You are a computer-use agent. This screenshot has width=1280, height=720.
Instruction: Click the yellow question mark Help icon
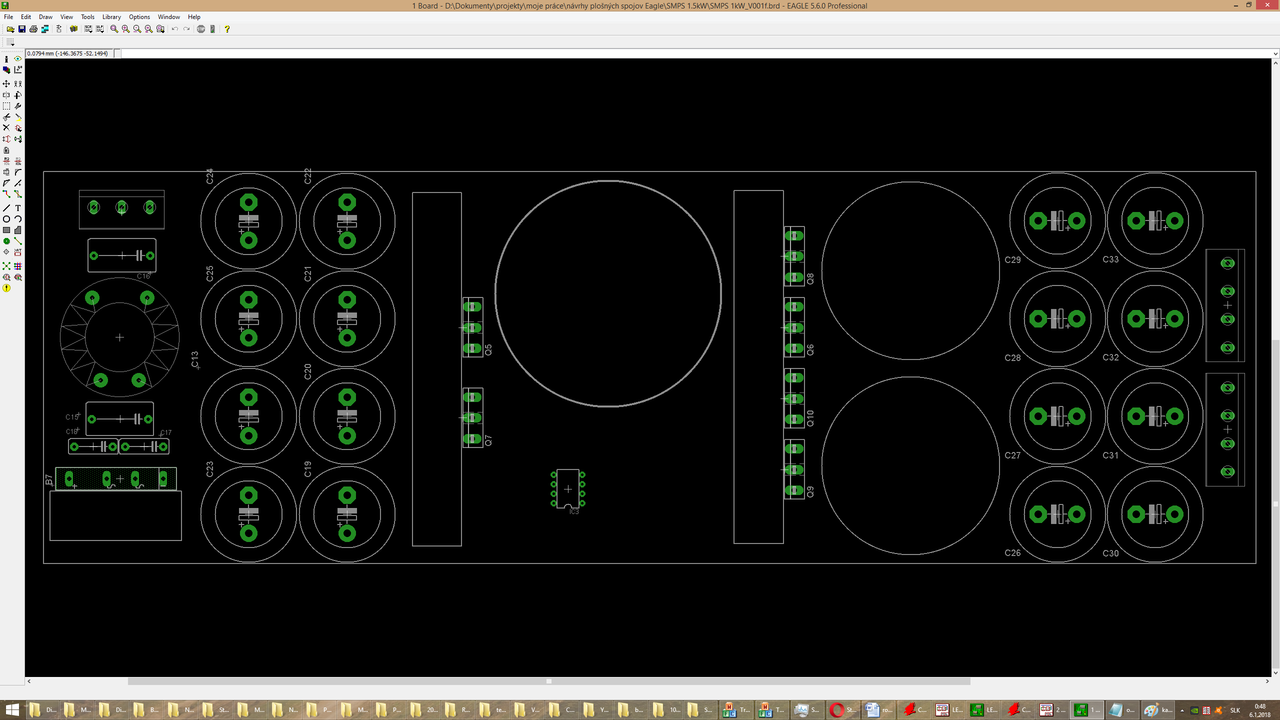pos(227,29)
